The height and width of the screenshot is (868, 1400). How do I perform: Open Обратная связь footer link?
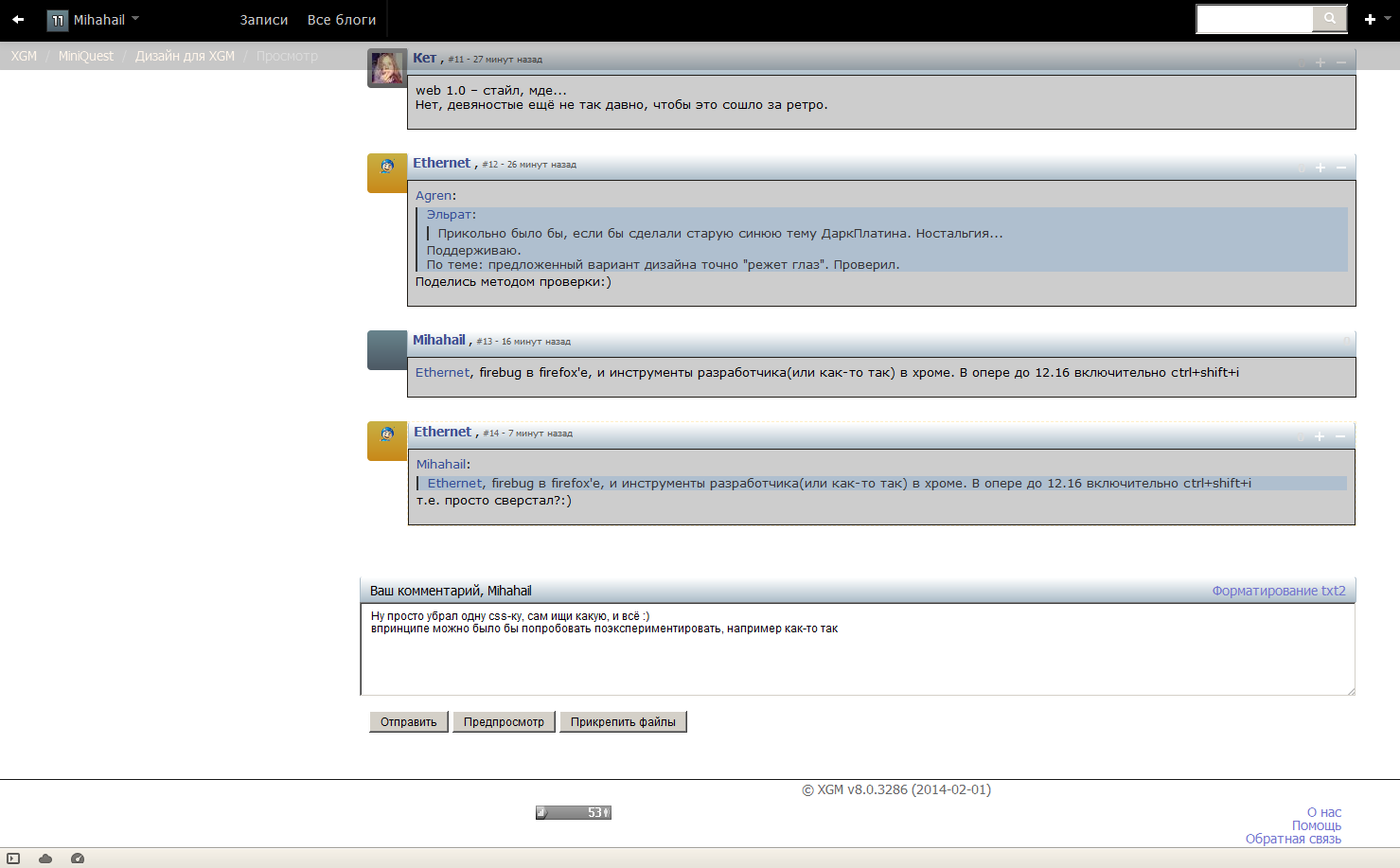coord(1293,839)
